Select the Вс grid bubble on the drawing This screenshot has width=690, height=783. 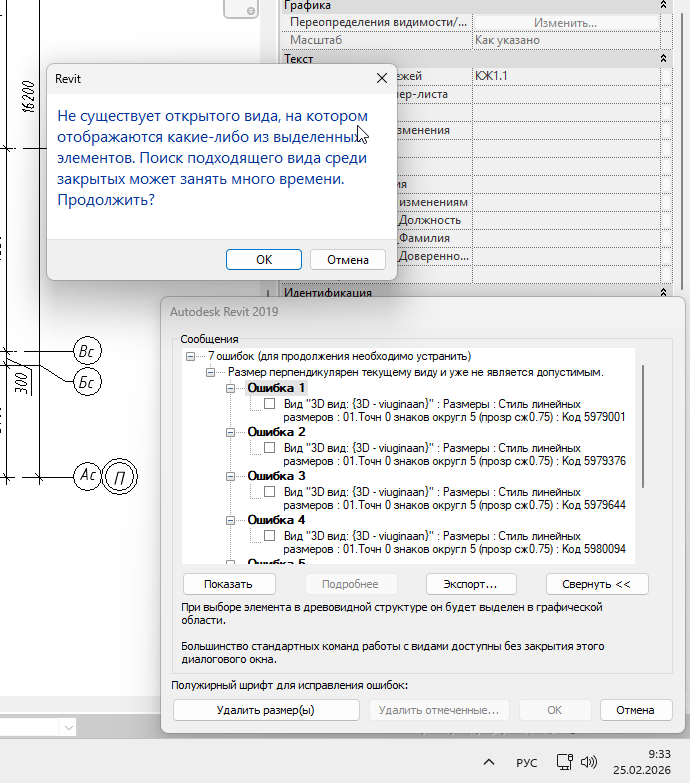point(87,351)
